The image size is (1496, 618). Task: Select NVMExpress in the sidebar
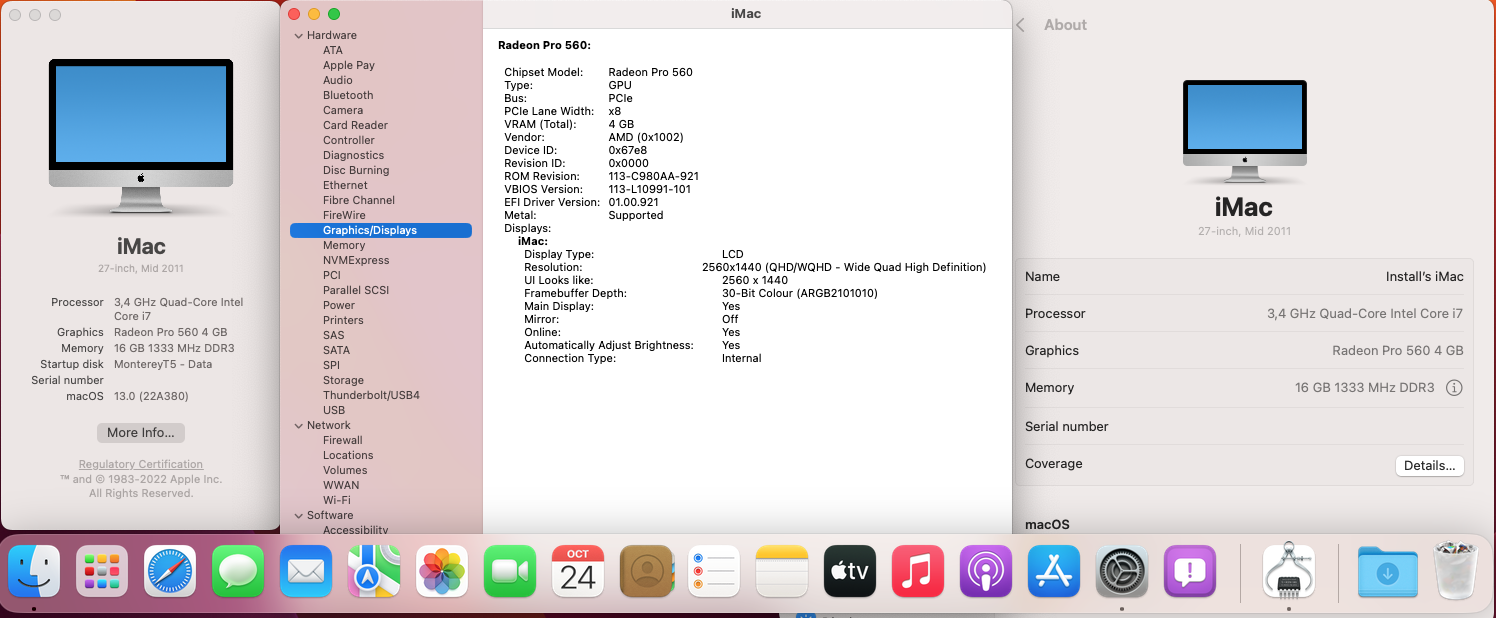click(x=356, y=260)
